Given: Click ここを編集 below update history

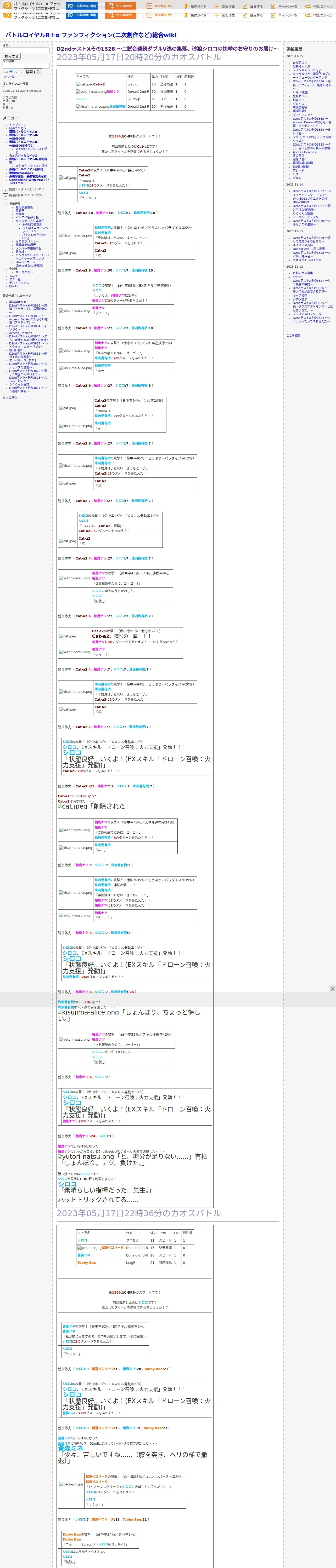Looking at the screenshot, I should pos(293,335).
